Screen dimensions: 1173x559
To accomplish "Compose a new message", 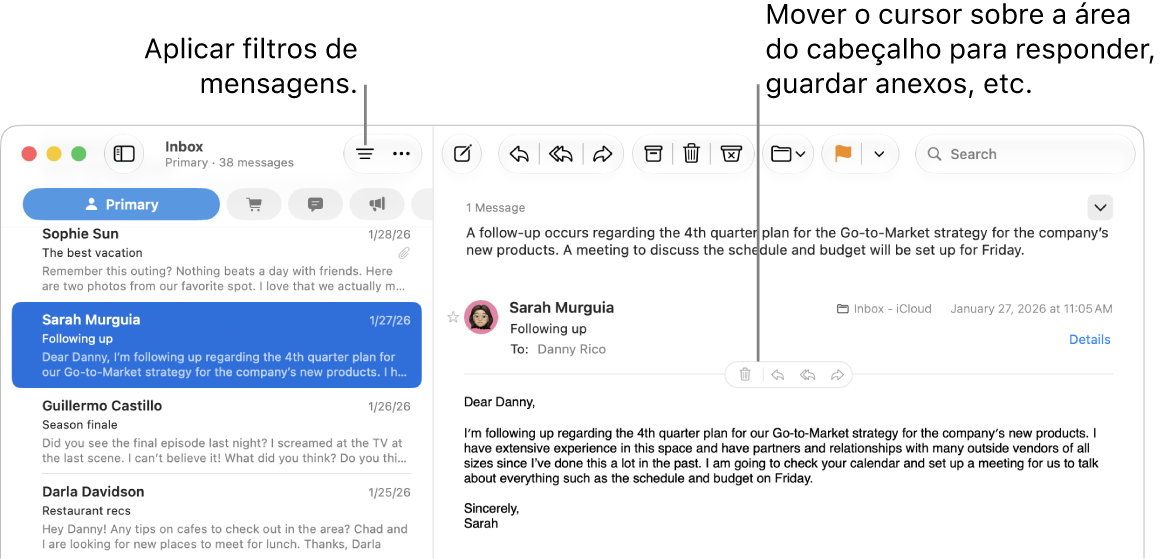I will point(463,154).
